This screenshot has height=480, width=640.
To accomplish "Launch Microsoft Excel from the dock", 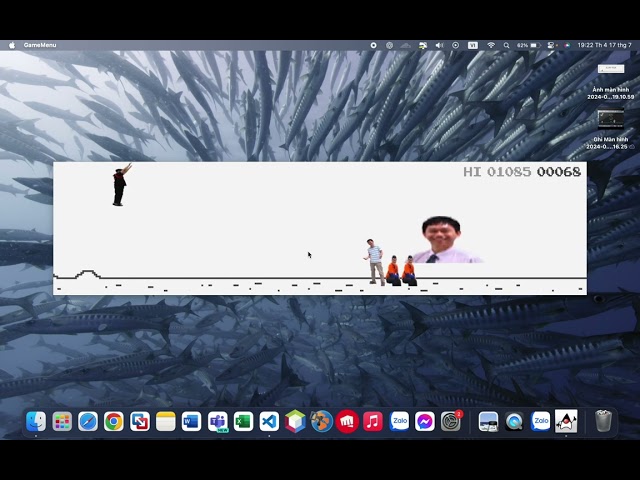I will 243,422.
